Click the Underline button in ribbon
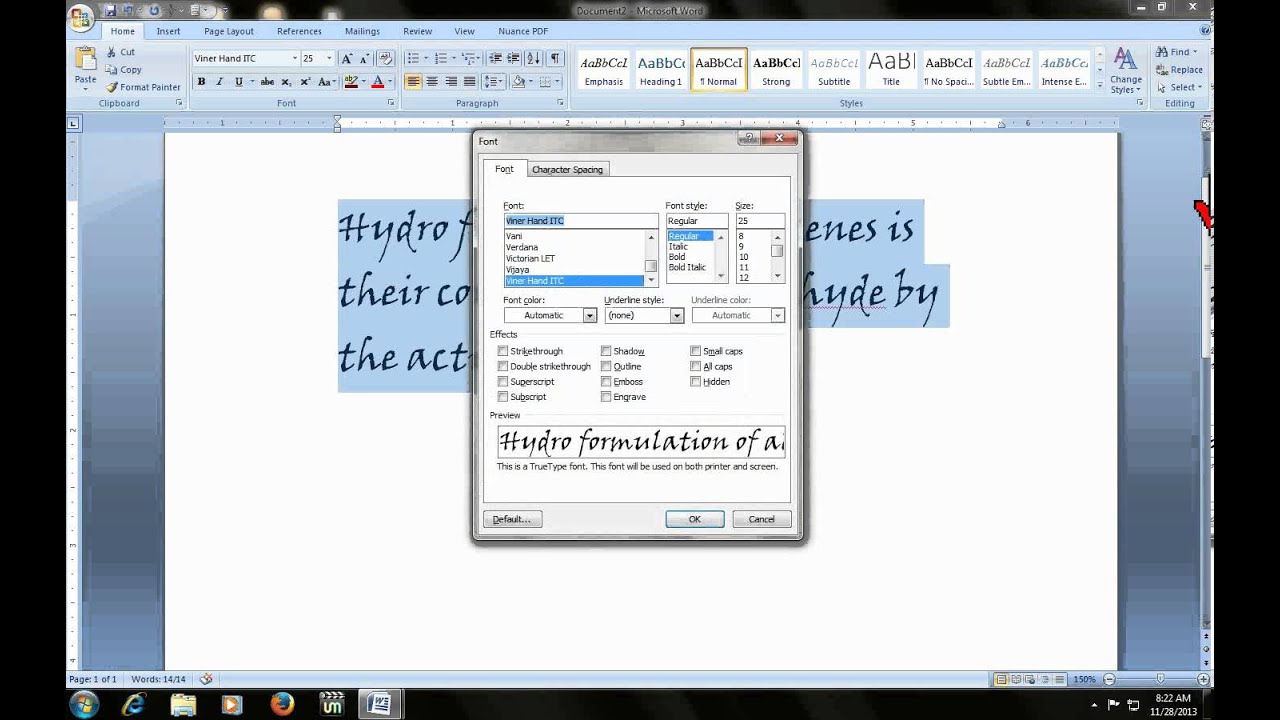Screen dimensions: 1280x720 238,82
